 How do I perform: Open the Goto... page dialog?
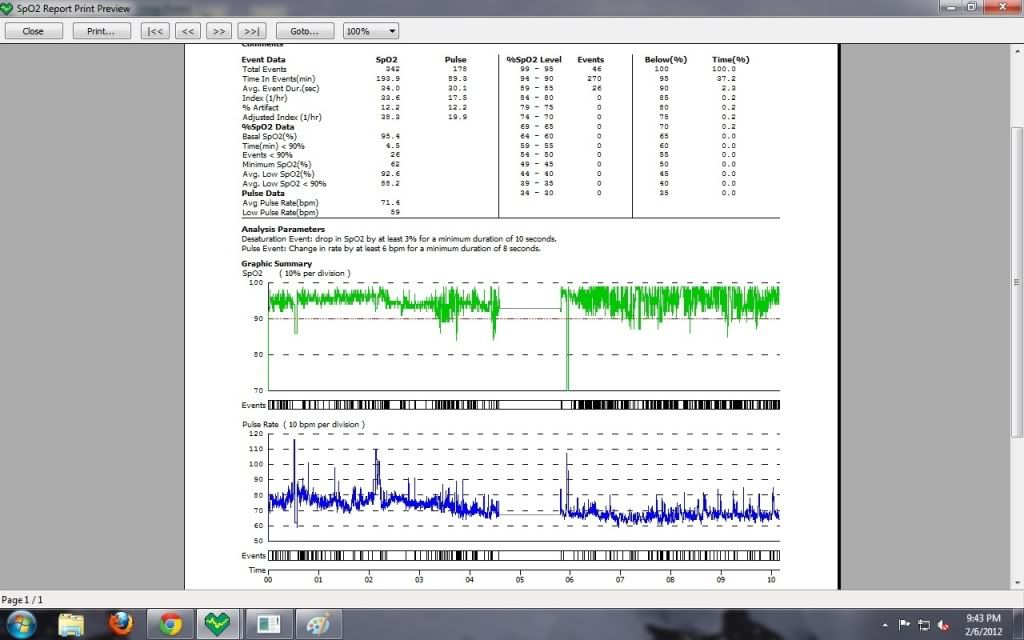305,31
